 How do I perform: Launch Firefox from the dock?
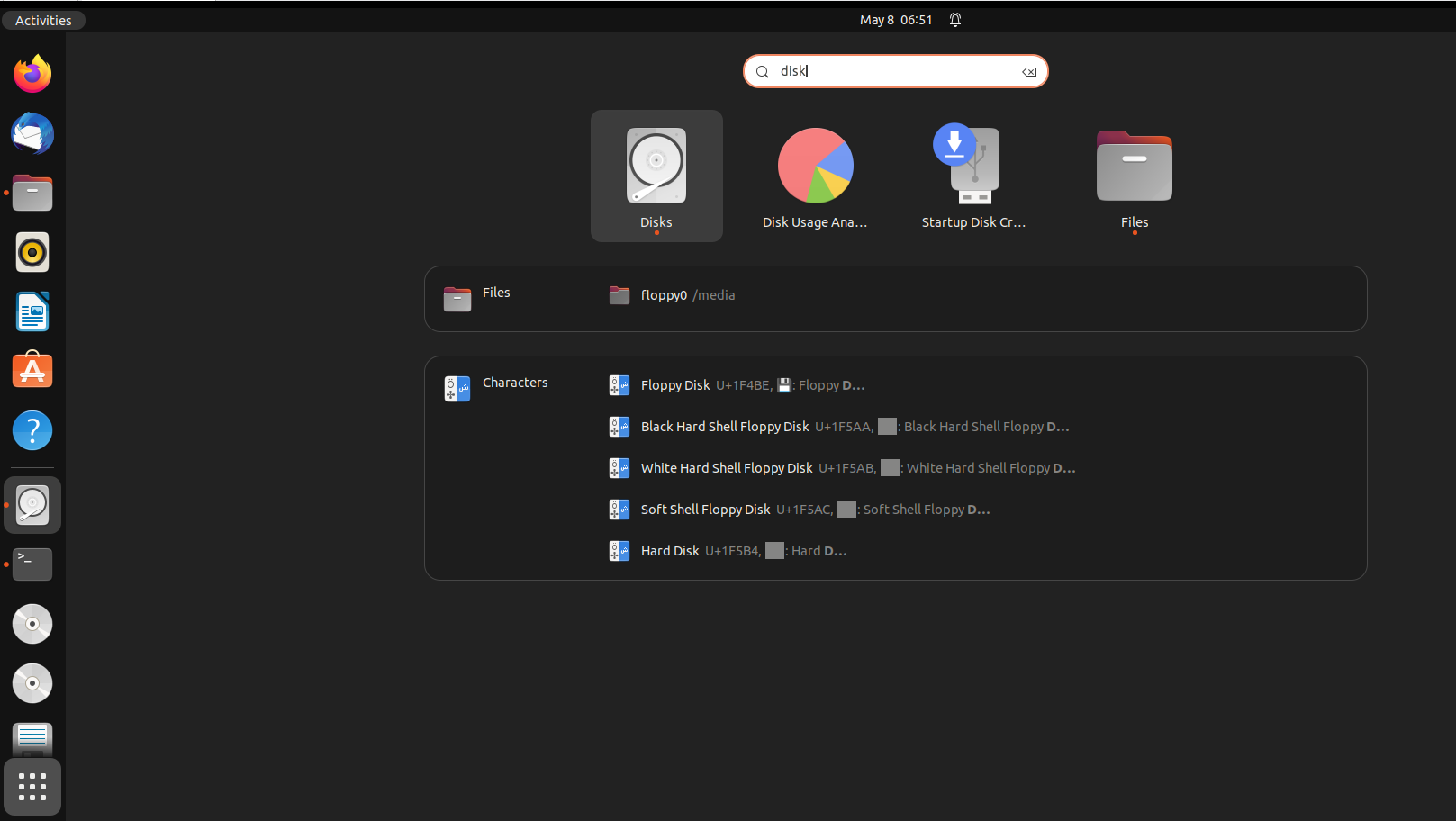click(x=32, y=74)
